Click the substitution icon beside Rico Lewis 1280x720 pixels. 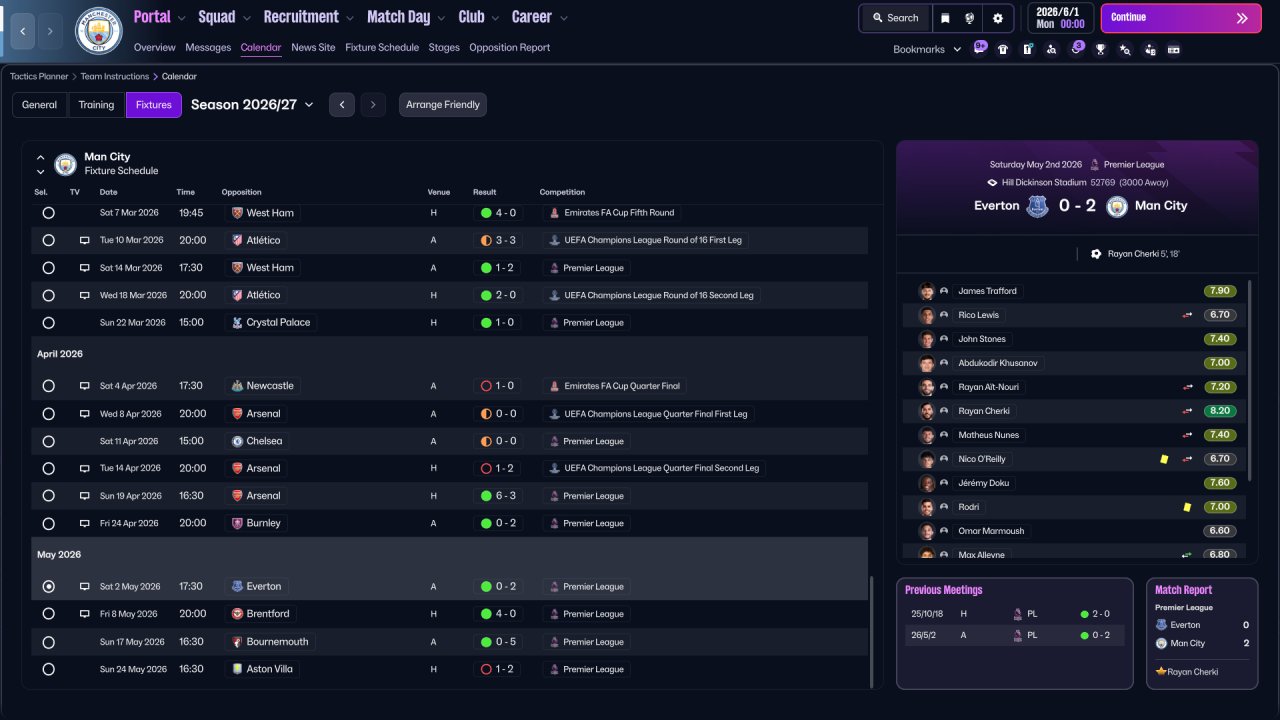click(x=1188, y=315)
